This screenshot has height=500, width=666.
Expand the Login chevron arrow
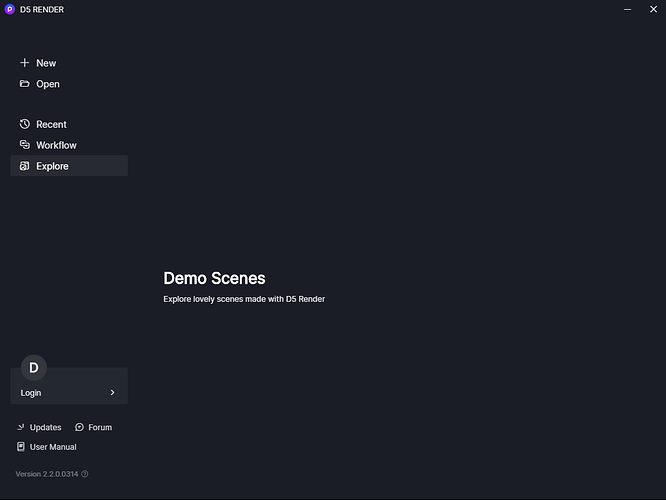pos(112,393)
